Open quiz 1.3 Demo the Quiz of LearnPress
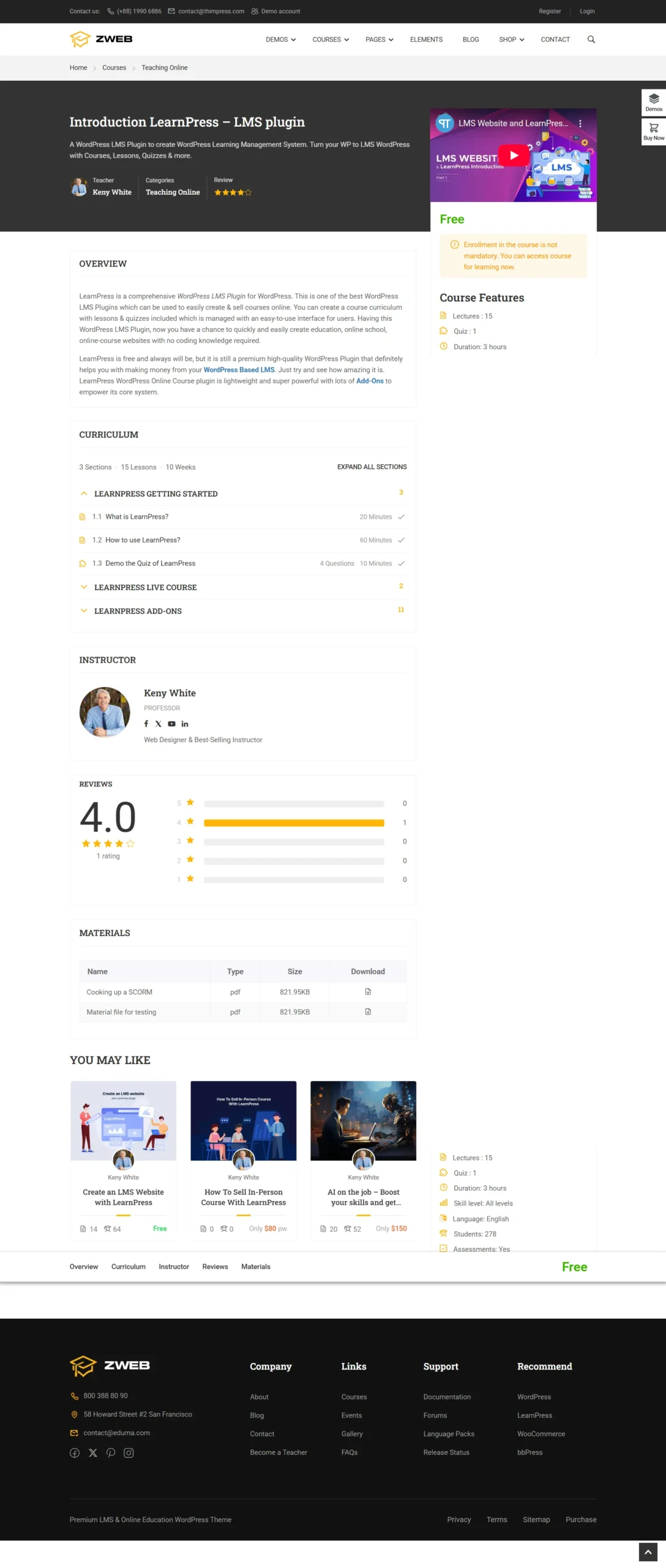 click(151, 563)
